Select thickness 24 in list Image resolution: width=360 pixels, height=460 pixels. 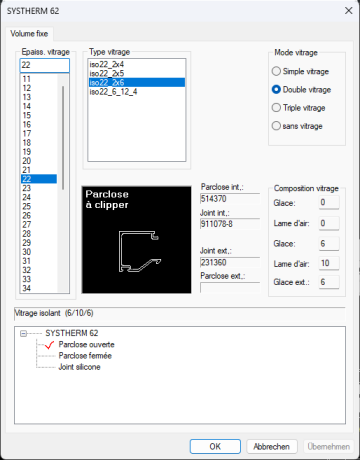39,197
